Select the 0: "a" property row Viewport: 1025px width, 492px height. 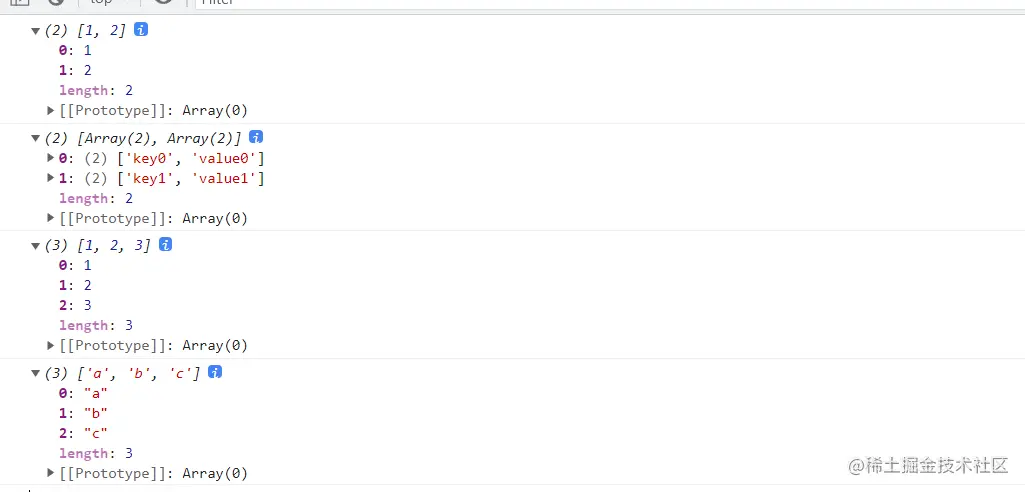click(x=83, y=393)
